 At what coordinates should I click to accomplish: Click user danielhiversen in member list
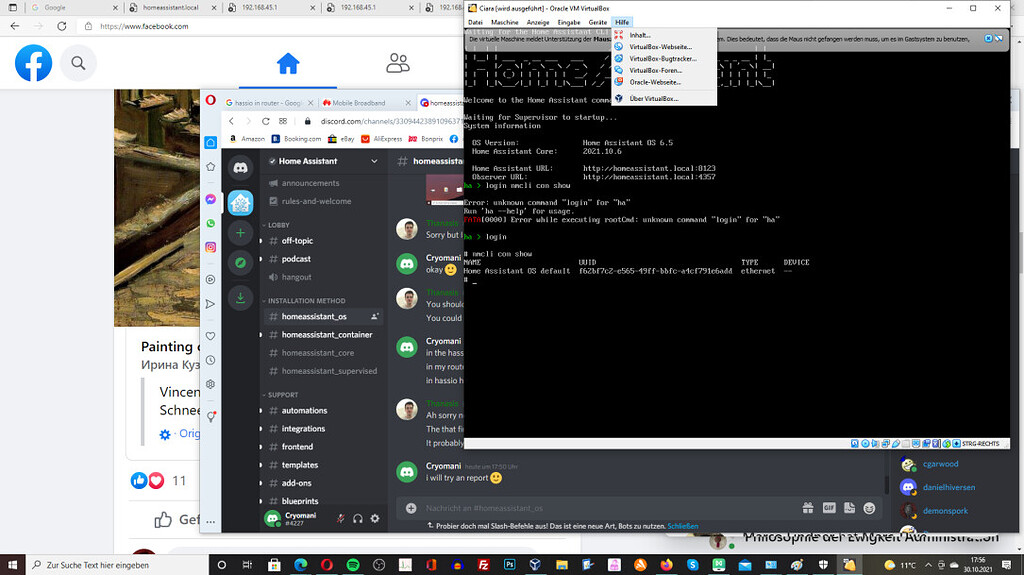pos(948,487)
